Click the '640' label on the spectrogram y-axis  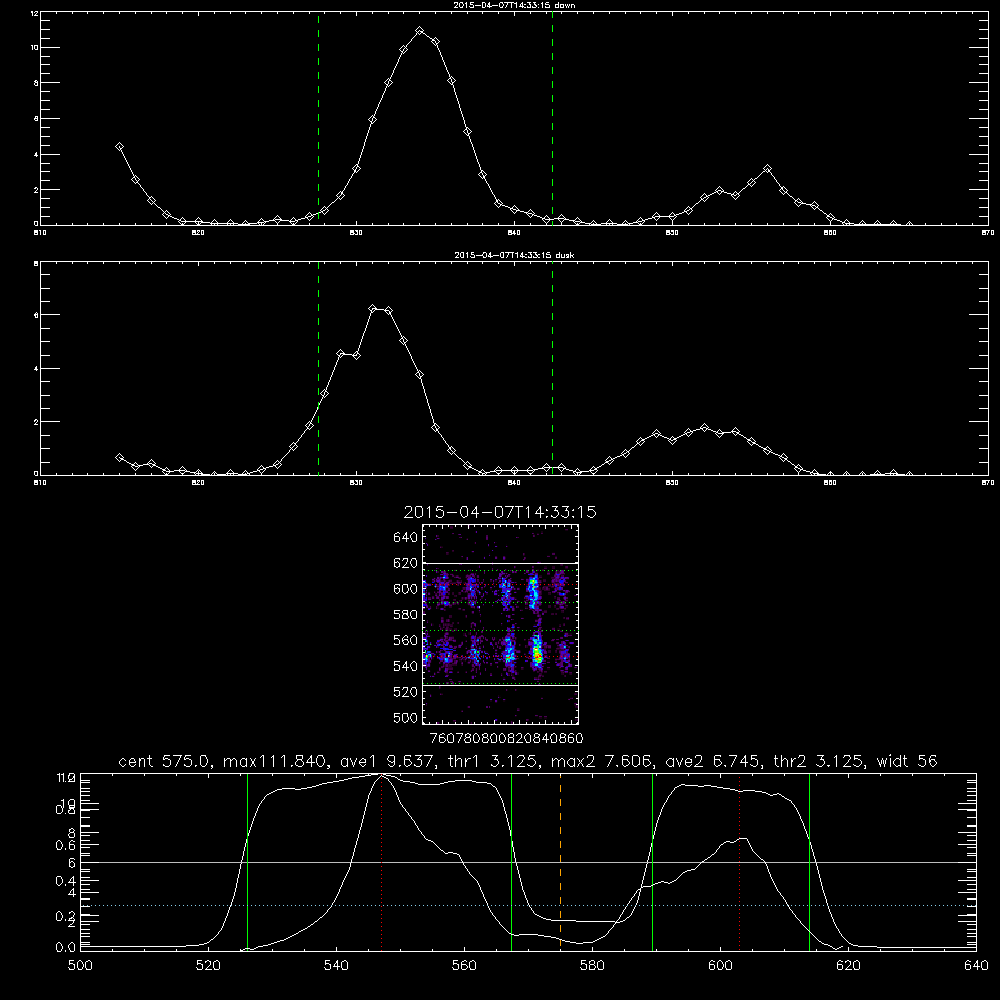tap(406, 538)
